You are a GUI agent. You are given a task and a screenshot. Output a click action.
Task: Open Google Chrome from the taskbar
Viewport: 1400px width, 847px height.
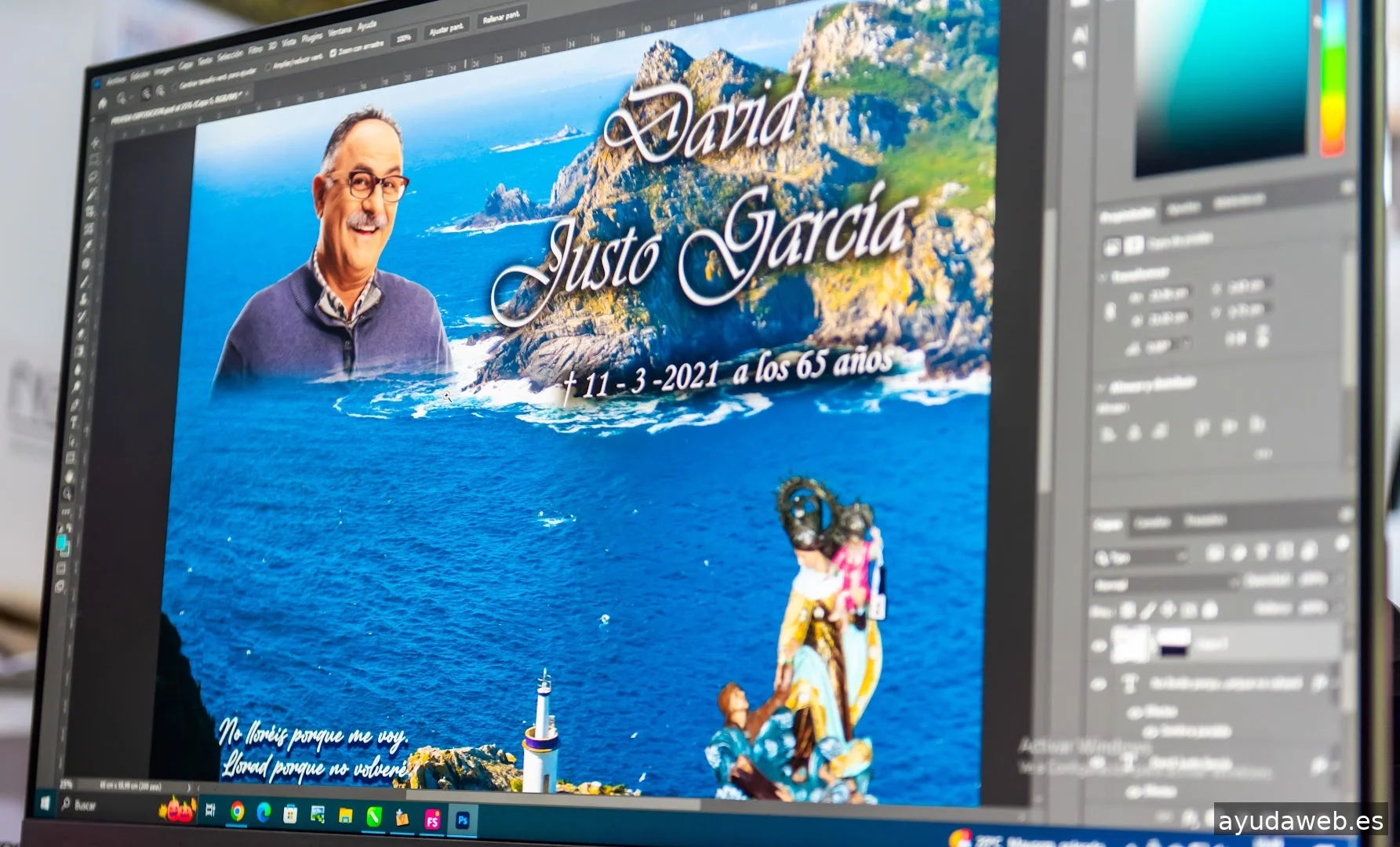pyautogui.click(x=237, y=812)
